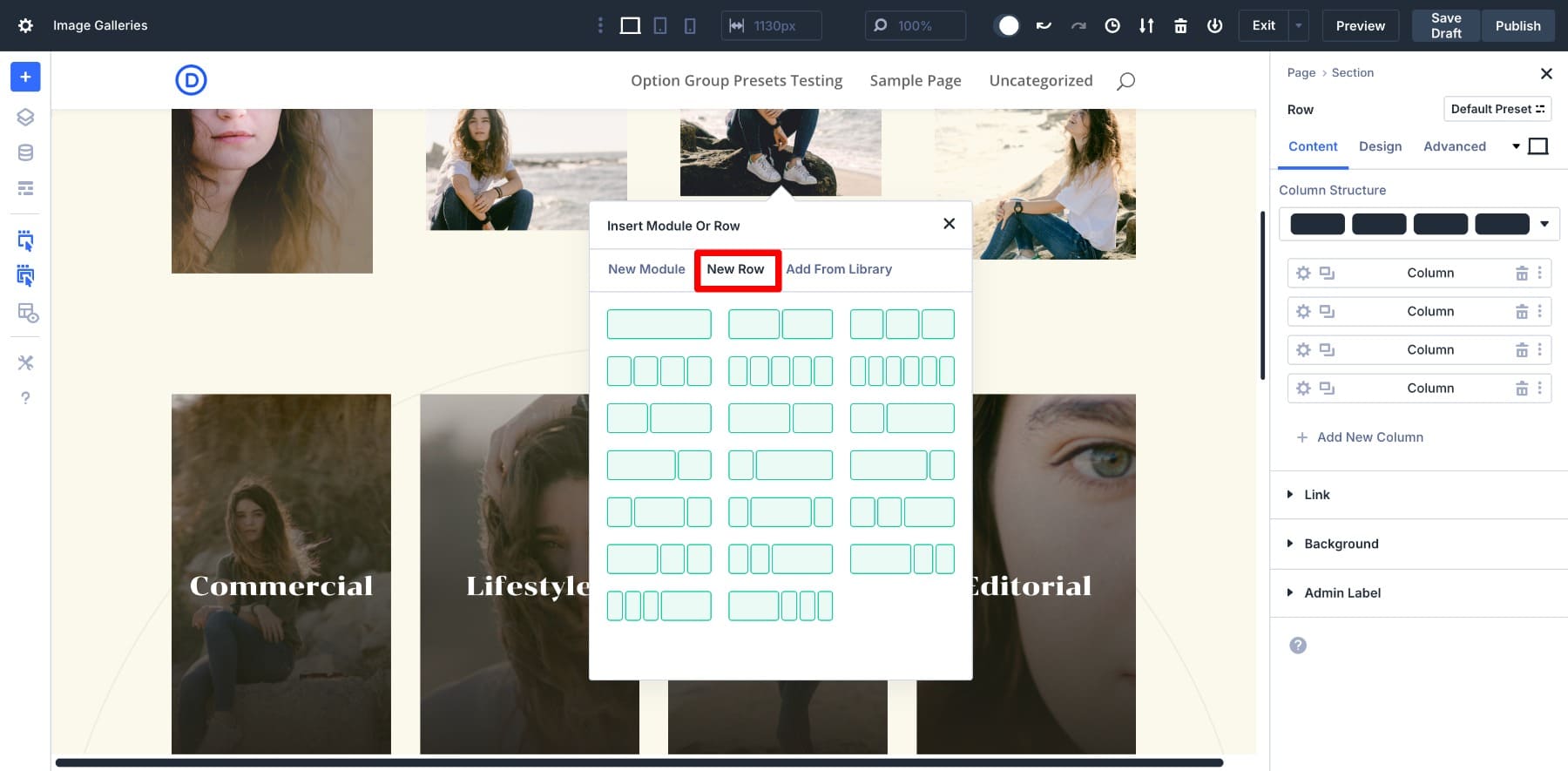Expand the Link settings group
This screenshot has height=771, width=1568.
pos(1316,495)
